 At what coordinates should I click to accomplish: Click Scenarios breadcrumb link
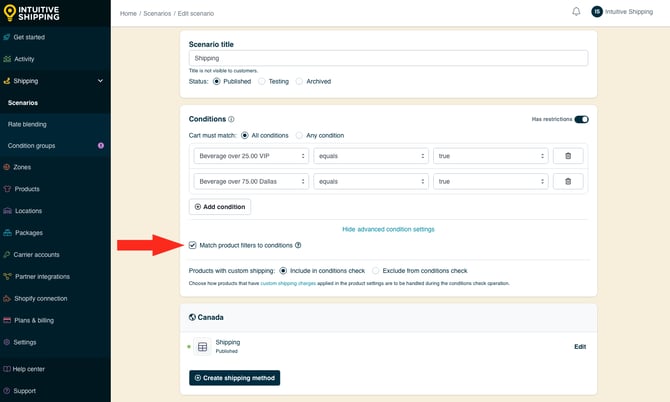coord(157,14)
